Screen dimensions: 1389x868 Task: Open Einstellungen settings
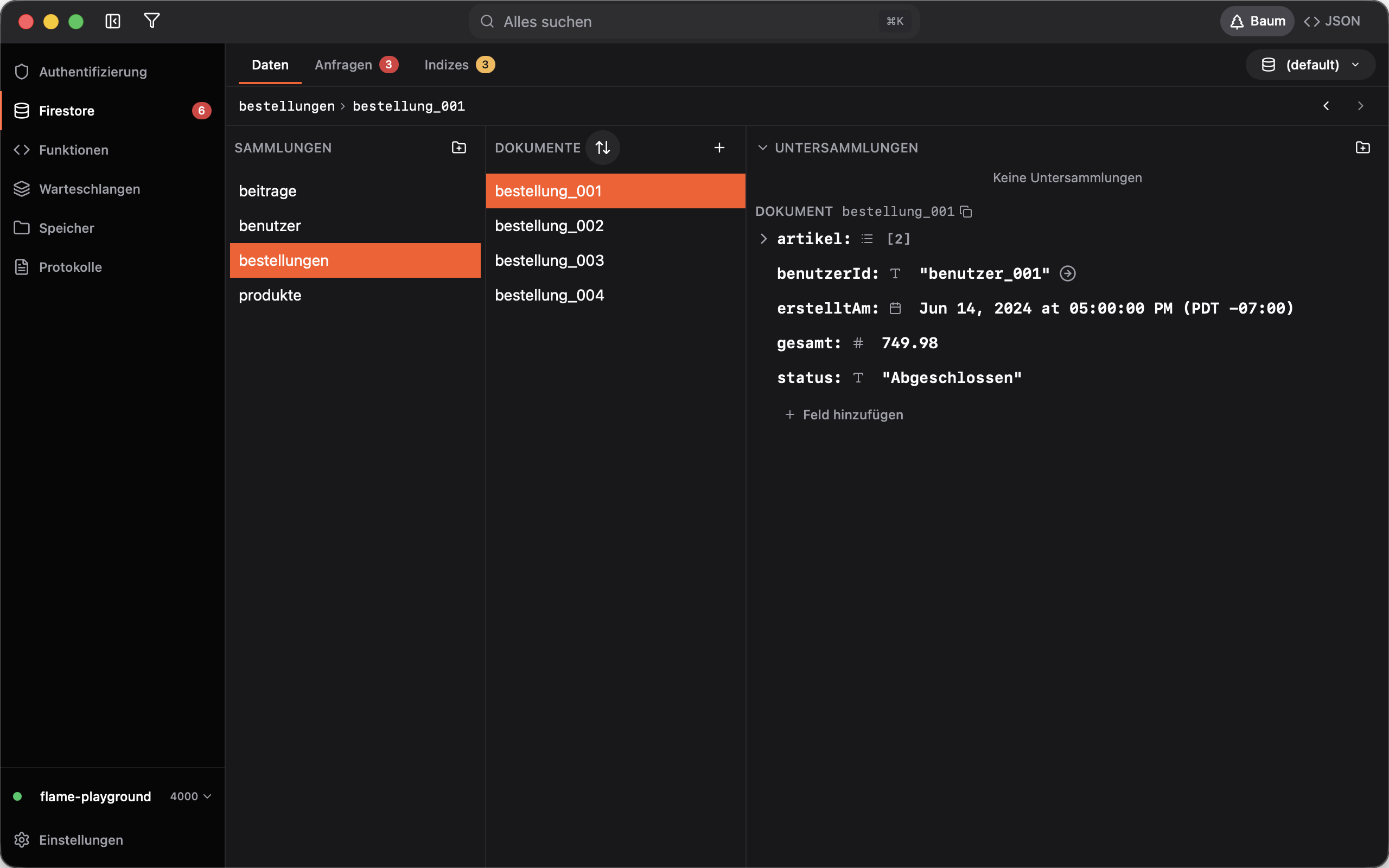(112, 840)
